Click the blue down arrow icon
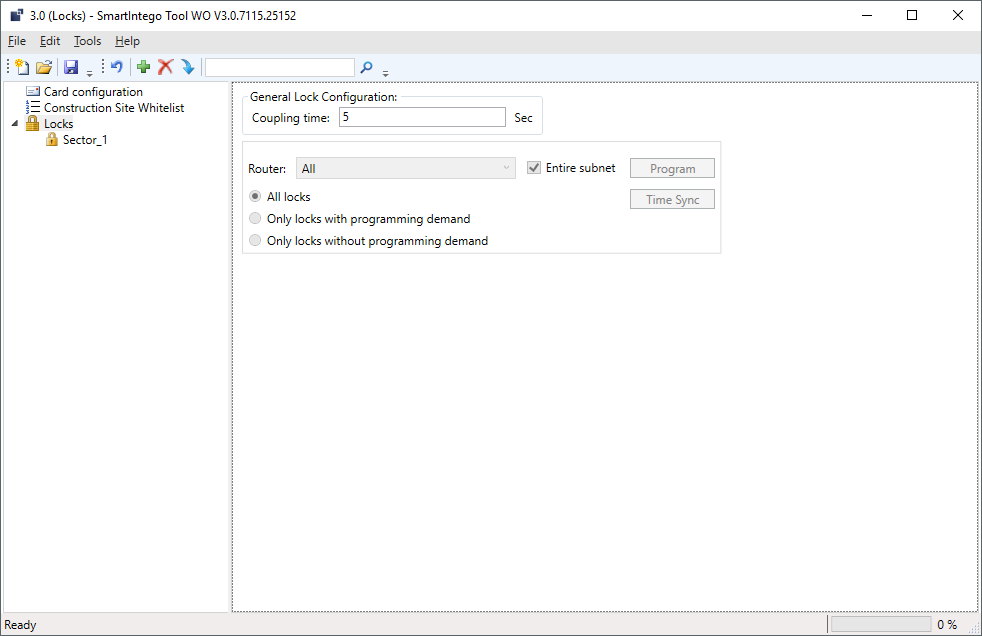The width and height of the screenshot is (982, 636). (187, 67)
